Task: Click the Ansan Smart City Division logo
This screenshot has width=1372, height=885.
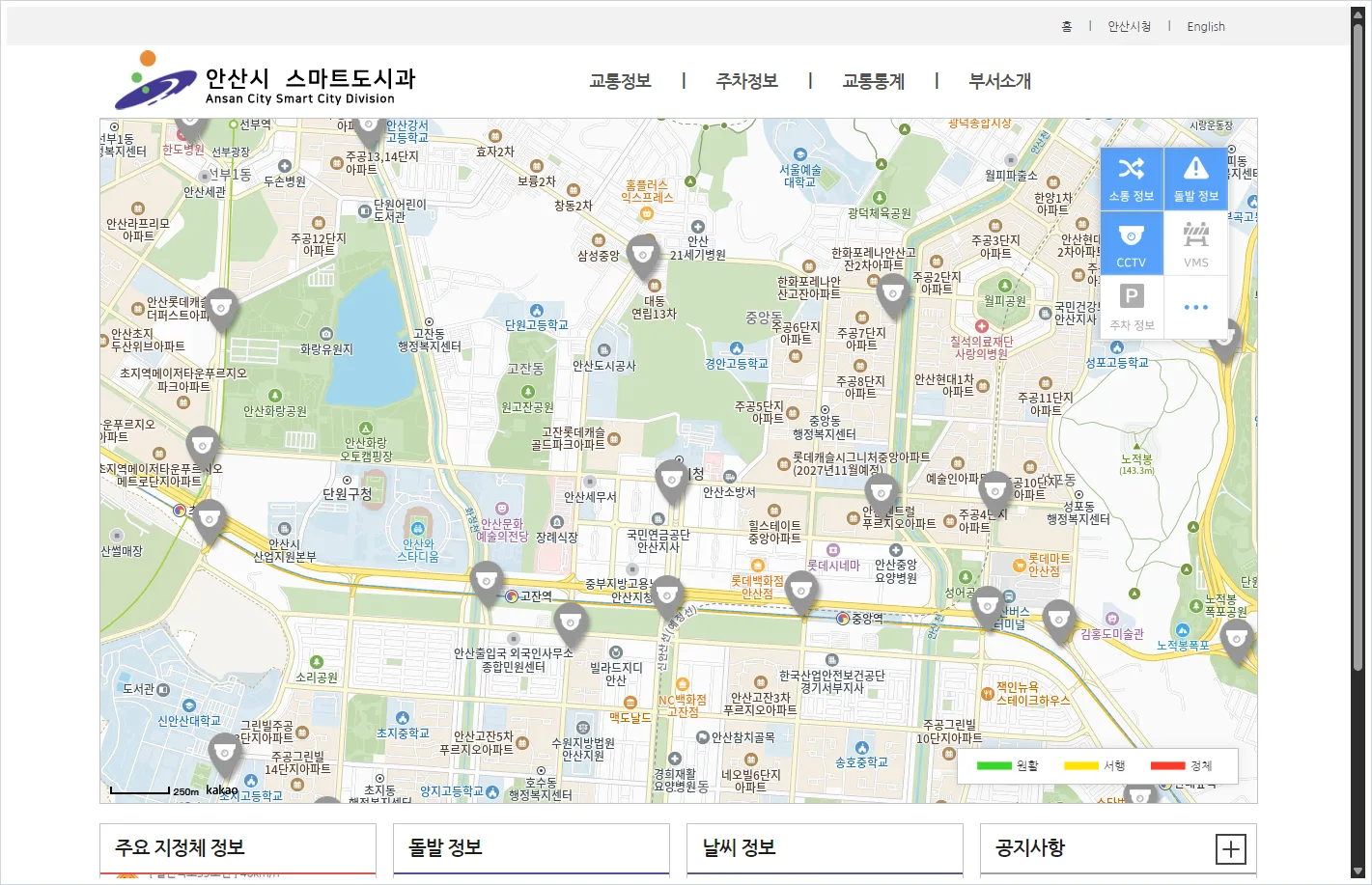Action: (266, 81)
